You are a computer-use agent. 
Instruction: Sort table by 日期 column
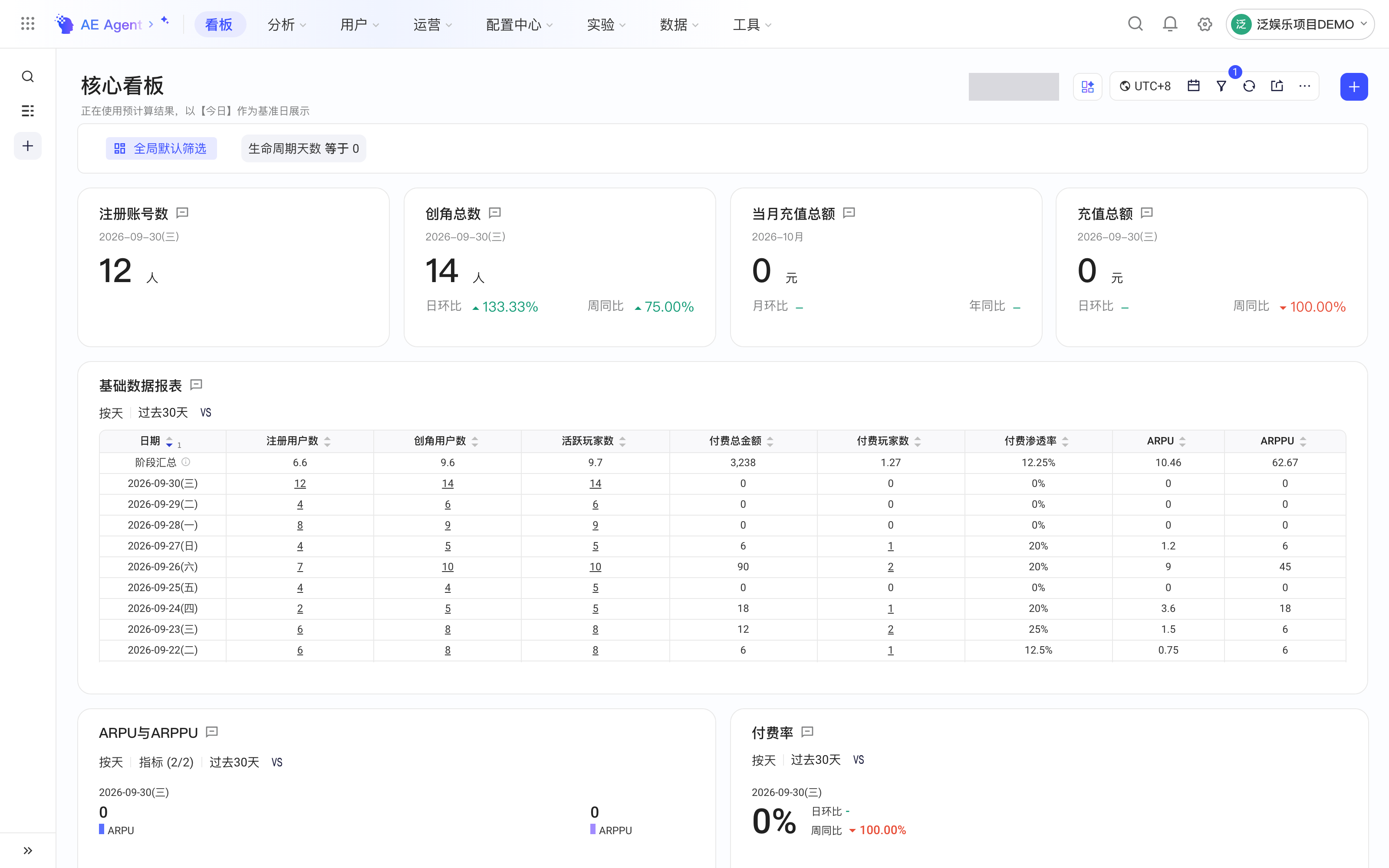pyautogui.click(x=169, y=441)
